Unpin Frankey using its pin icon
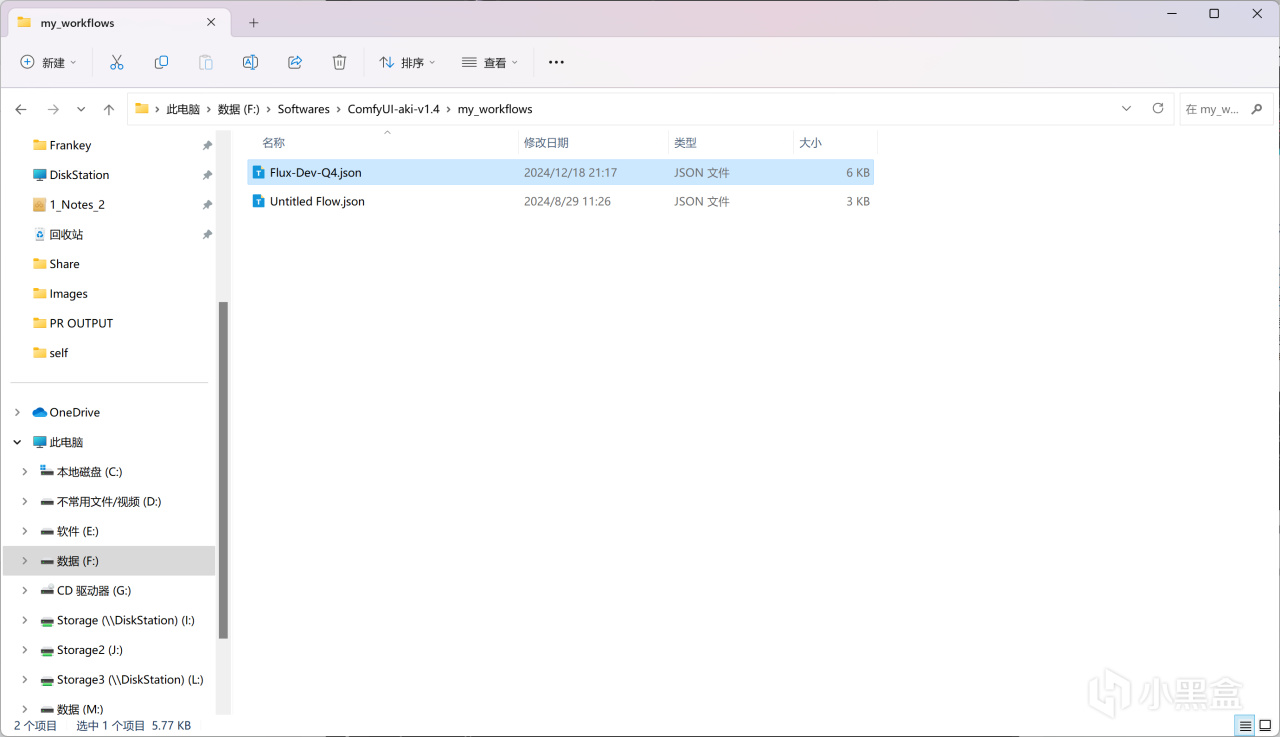The width and height of the screenshot is (1280, 737). point(207,145)
